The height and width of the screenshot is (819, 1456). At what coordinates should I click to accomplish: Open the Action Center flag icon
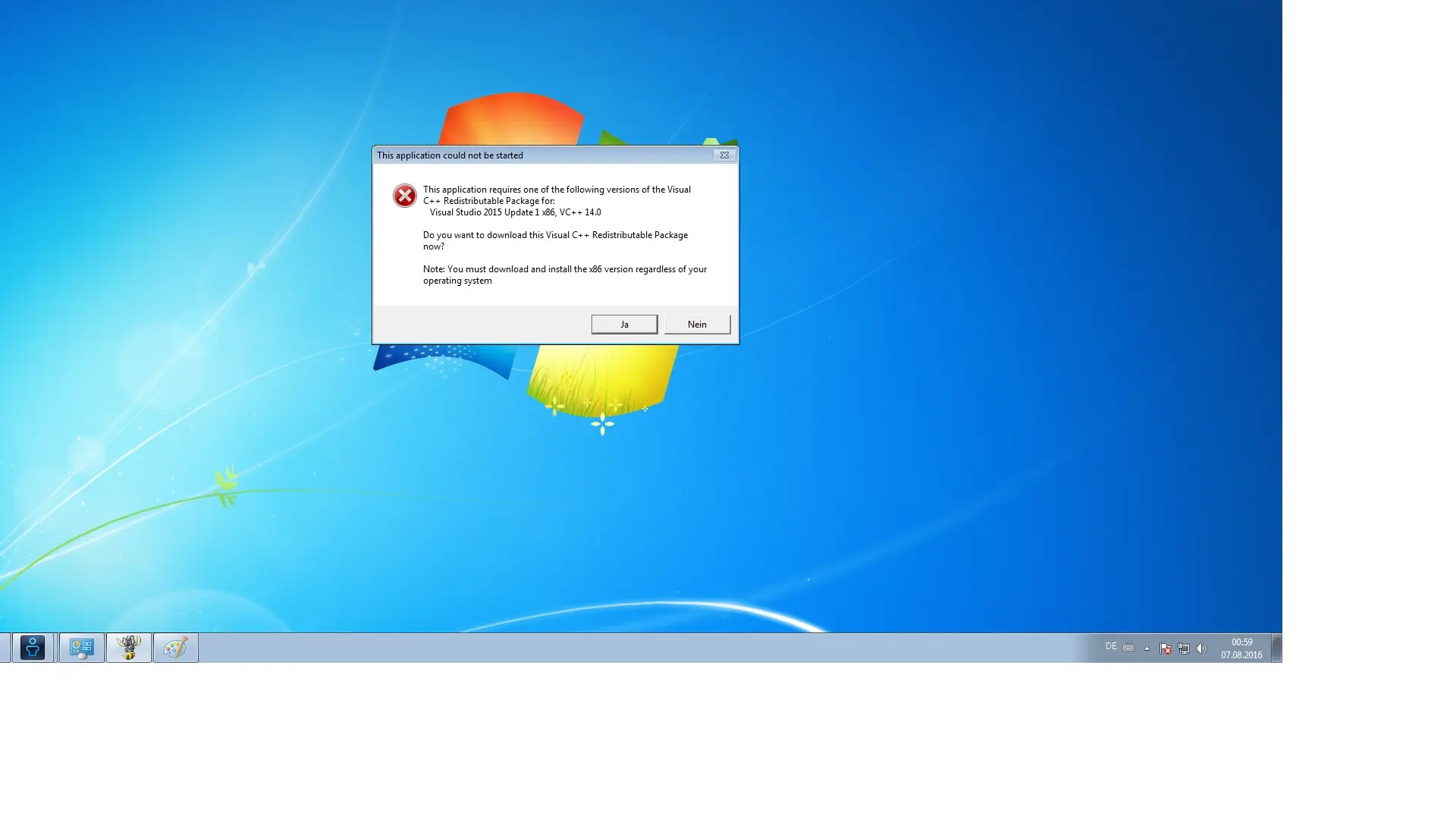tap(1166, 648)
